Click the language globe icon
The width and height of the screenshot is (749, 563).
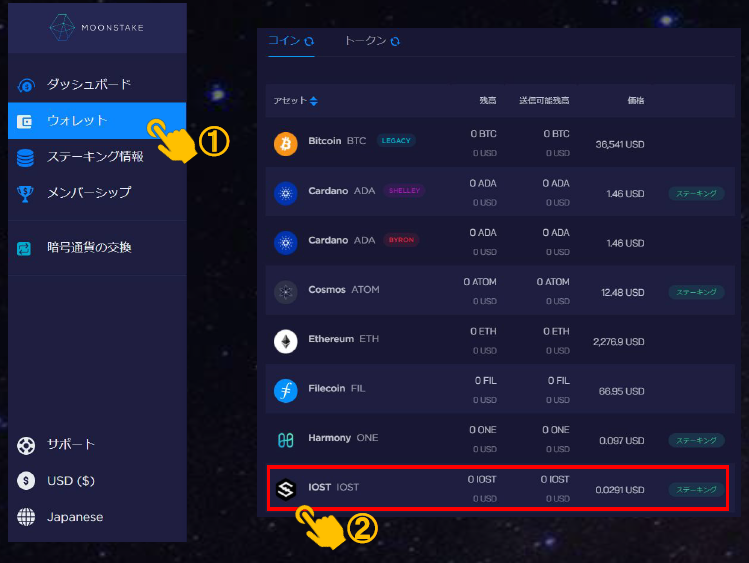coord(26,517)
